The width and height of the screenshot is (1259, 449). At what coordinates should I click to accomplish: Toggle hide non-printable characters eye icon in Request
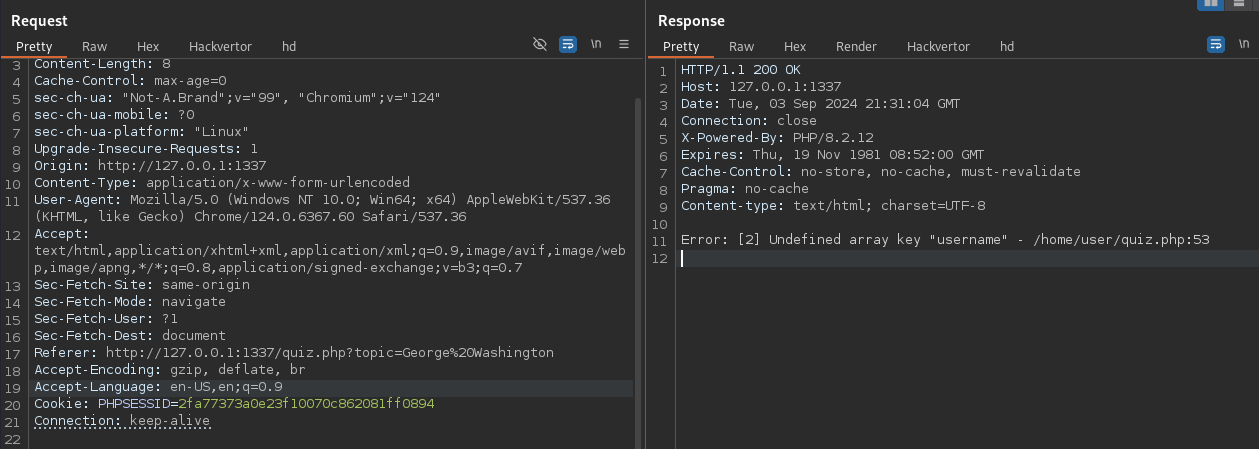540,44
